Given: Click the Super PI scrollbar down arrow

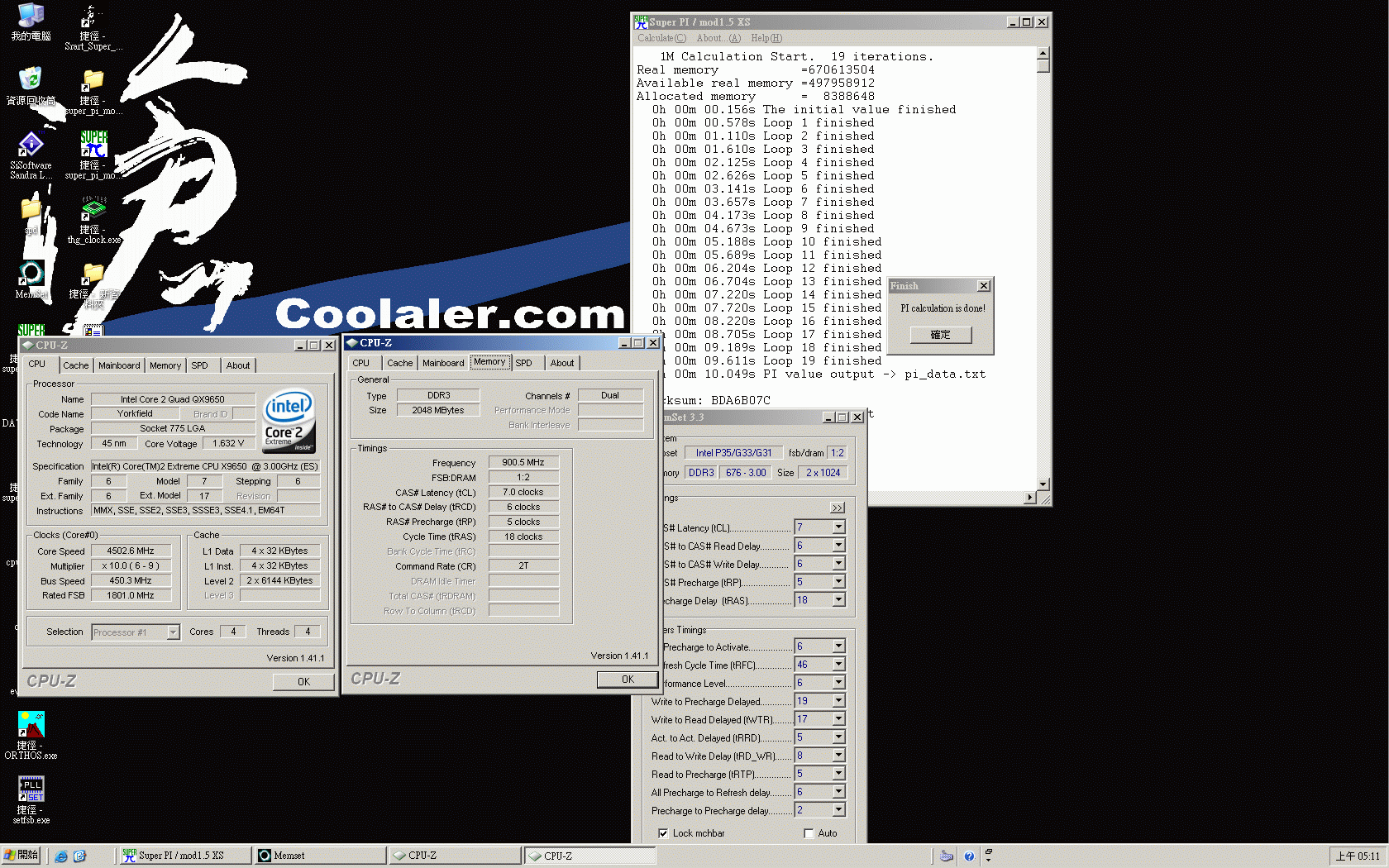Looking at the screenshot, I should point(1043,484).
